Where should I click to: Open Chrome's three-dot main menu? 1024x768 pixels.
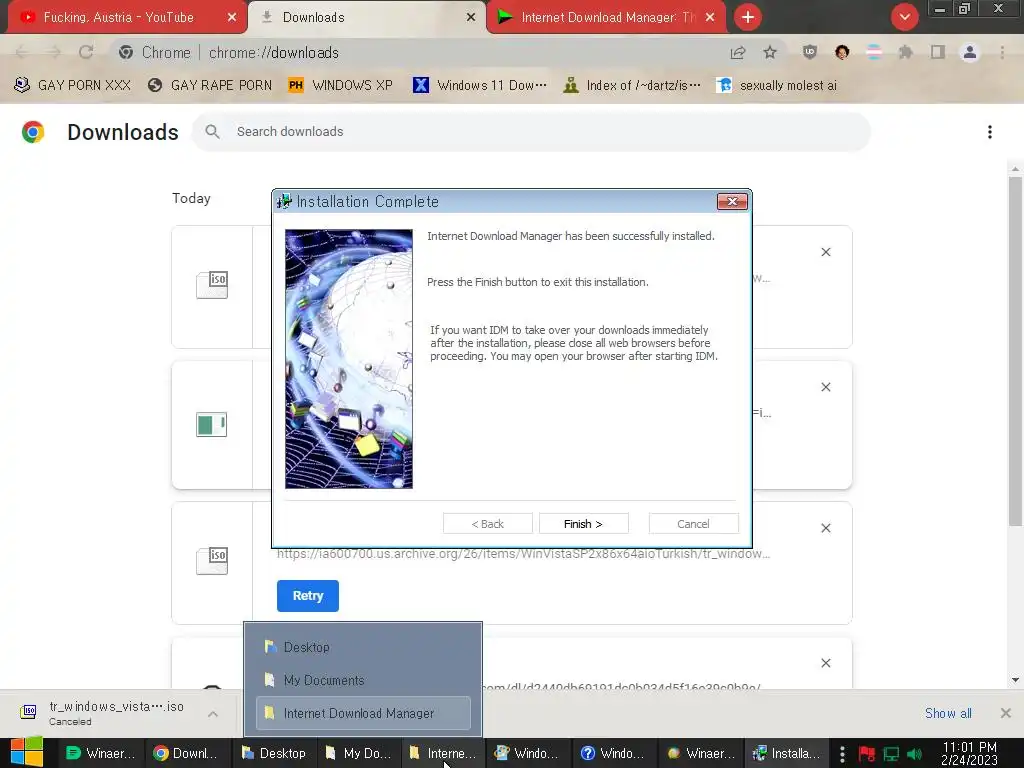coord(1002,52)
